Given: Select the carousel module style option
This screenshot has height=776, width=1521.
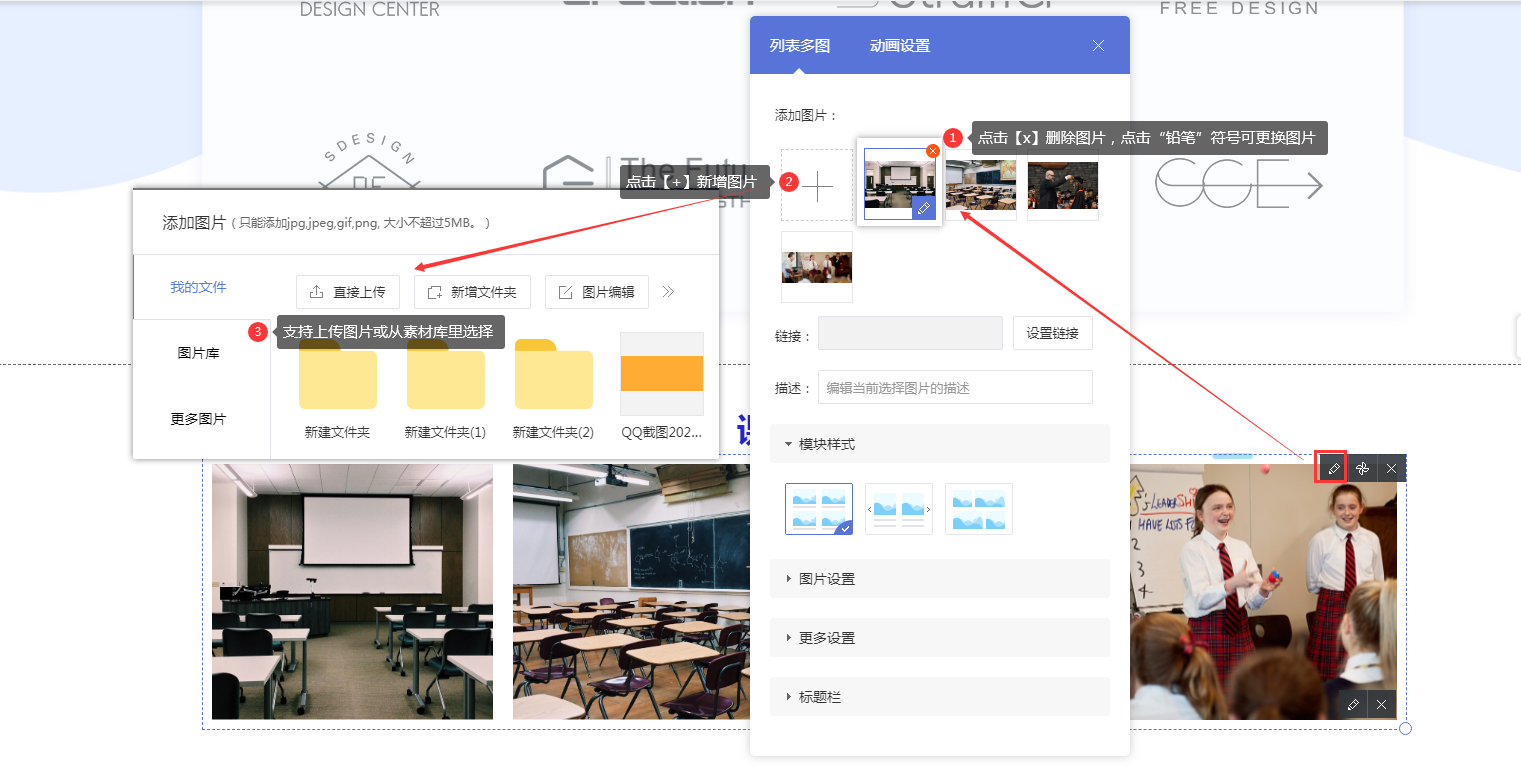Looking at the screenshot, I should (899, 509).
